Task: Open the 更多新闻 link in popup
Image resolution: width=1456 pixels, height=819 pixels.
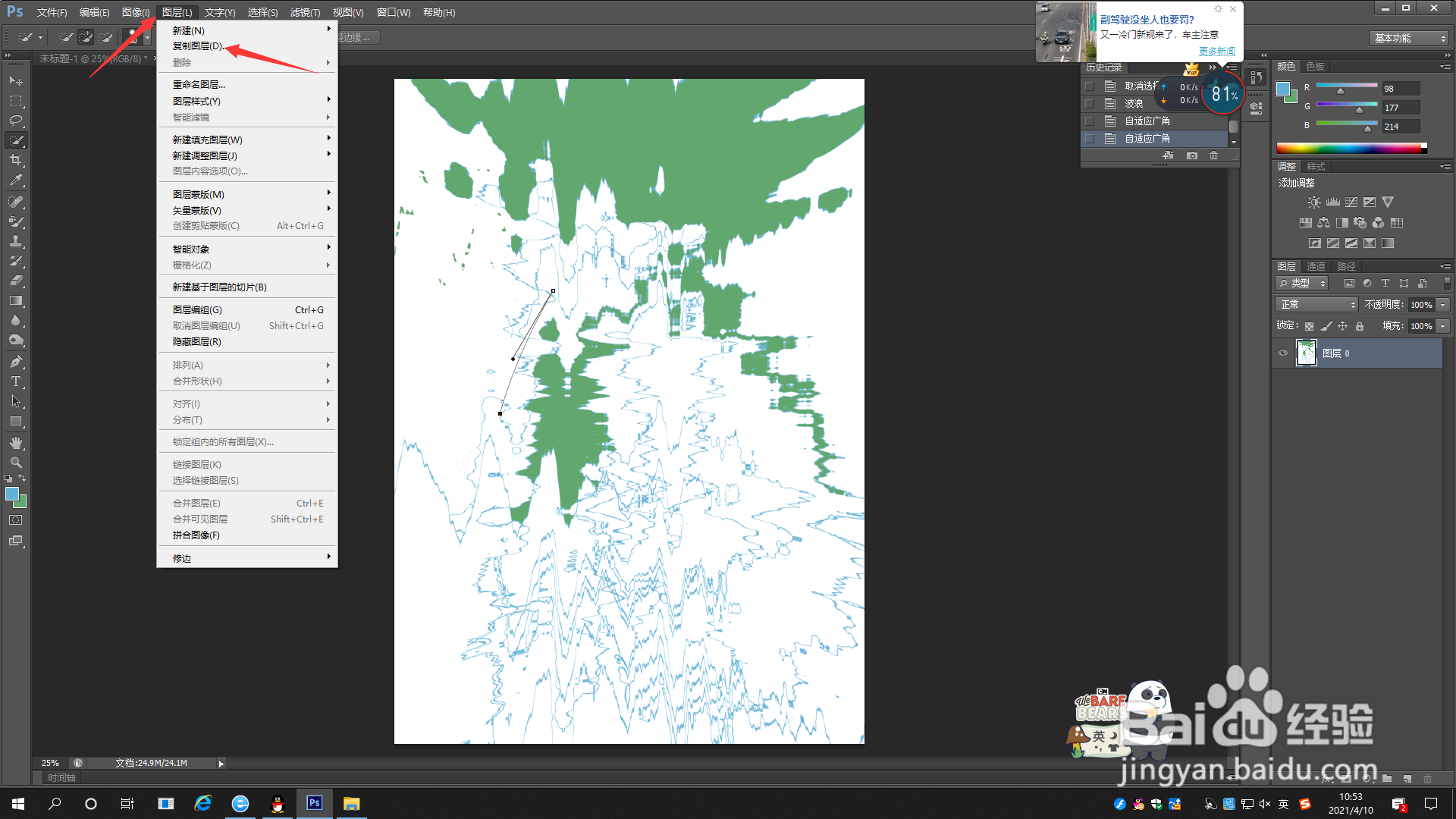Action: [x=1217, y=52]
